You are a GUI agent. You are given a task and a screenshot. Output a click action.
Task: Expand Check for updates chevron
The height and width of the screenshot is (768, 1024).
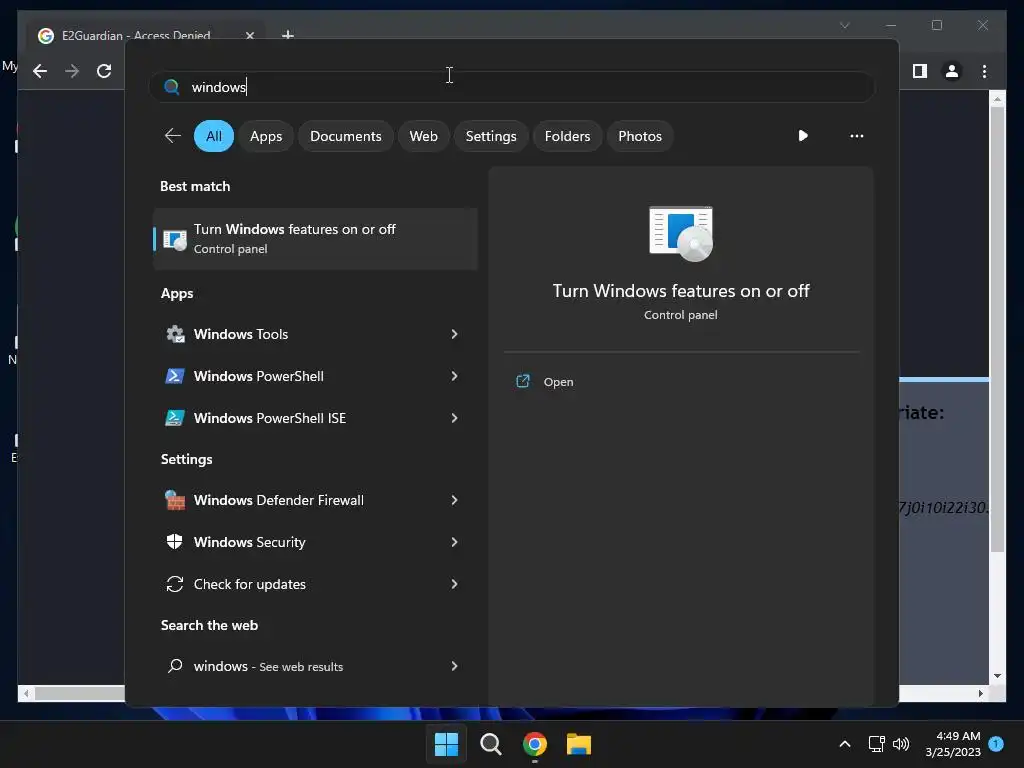pyautogui.click(x=455, y=584)
